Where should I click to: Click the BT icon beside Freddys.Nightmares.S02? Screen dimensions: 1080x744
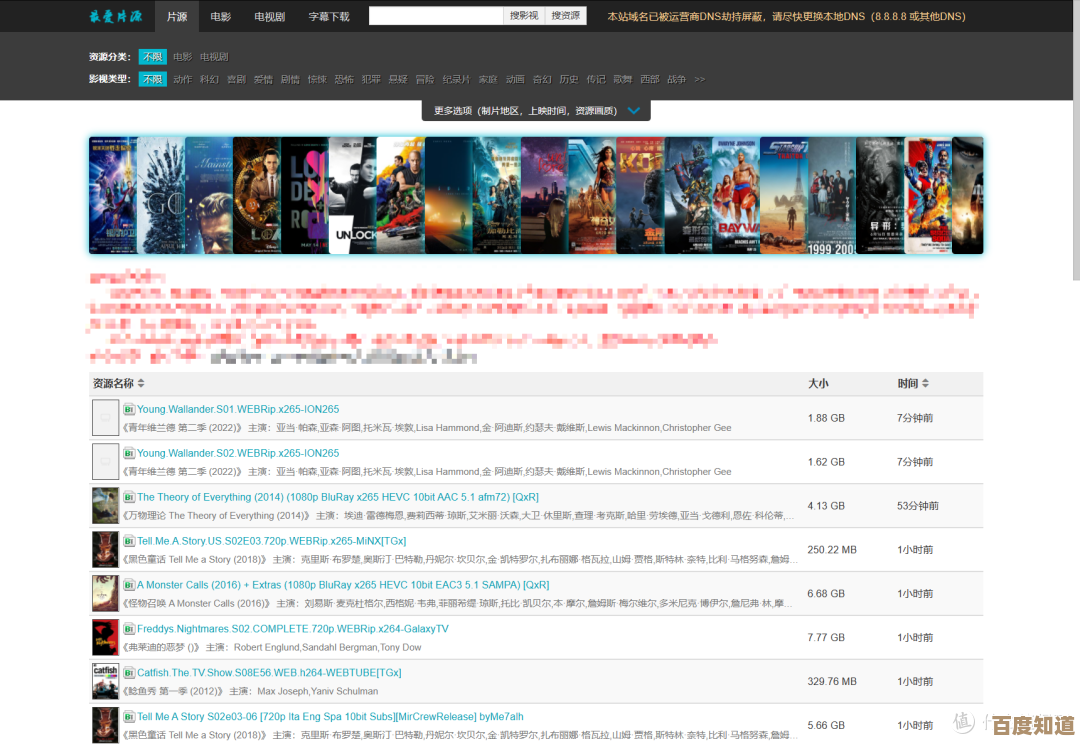click(129, 629)
